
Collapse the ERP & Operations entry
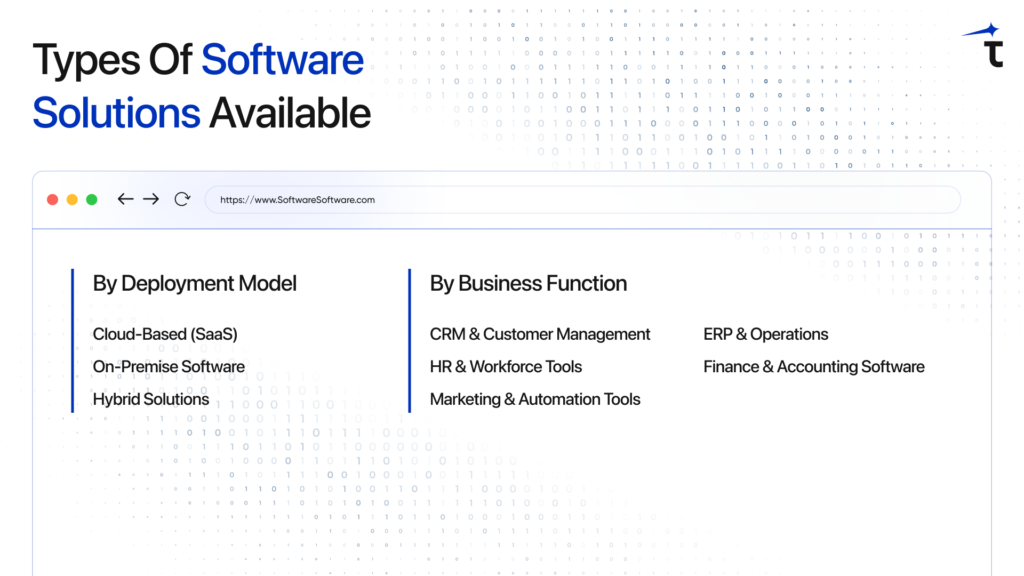point(766,334)
